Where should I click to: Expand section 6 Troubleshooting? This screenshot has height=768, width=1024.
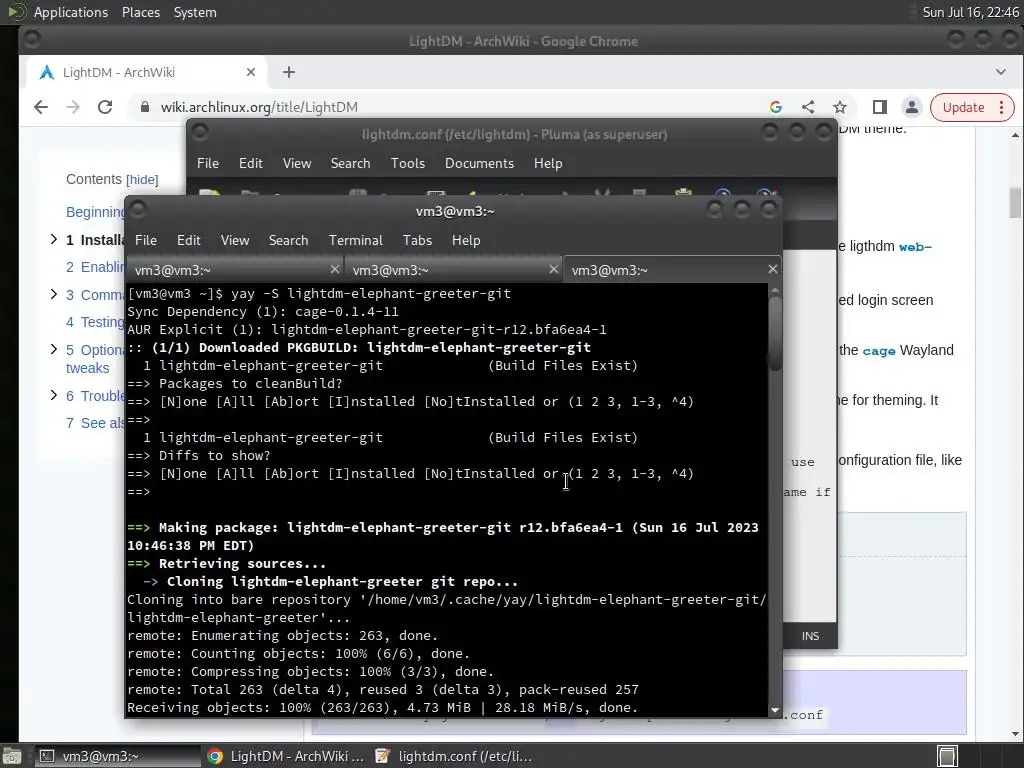tap(54, 395)
